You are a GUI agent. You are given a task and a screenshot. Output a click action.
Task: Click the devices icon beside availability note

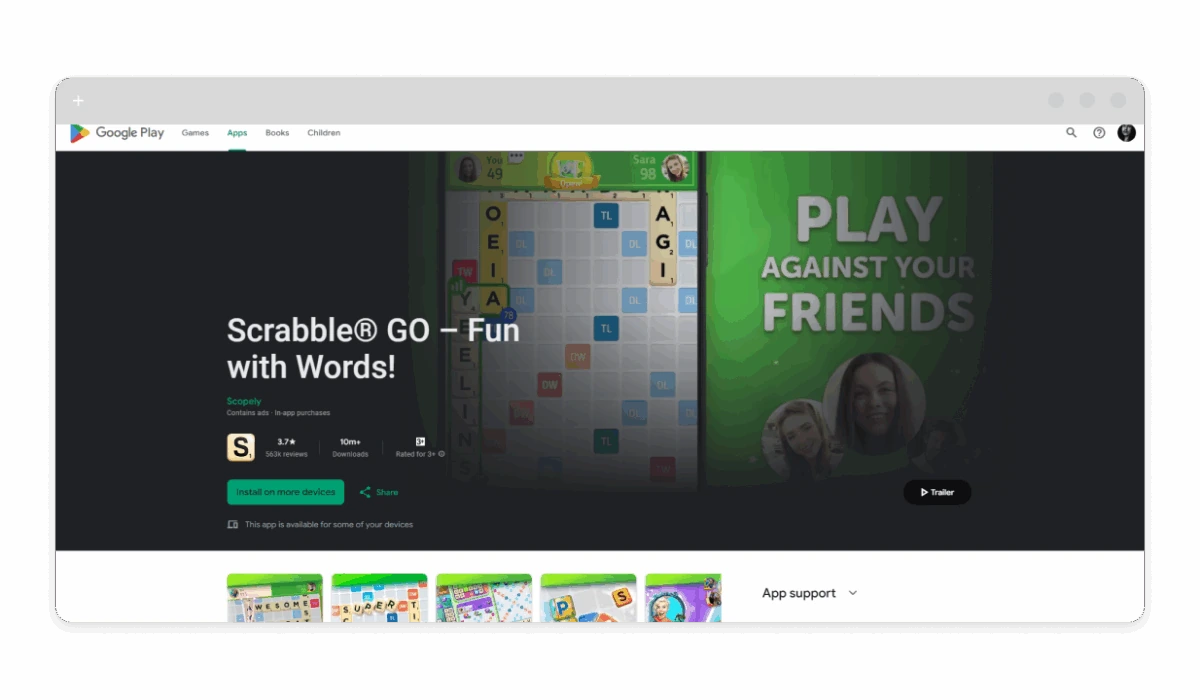pyautogui.click(x=233, y=524)
